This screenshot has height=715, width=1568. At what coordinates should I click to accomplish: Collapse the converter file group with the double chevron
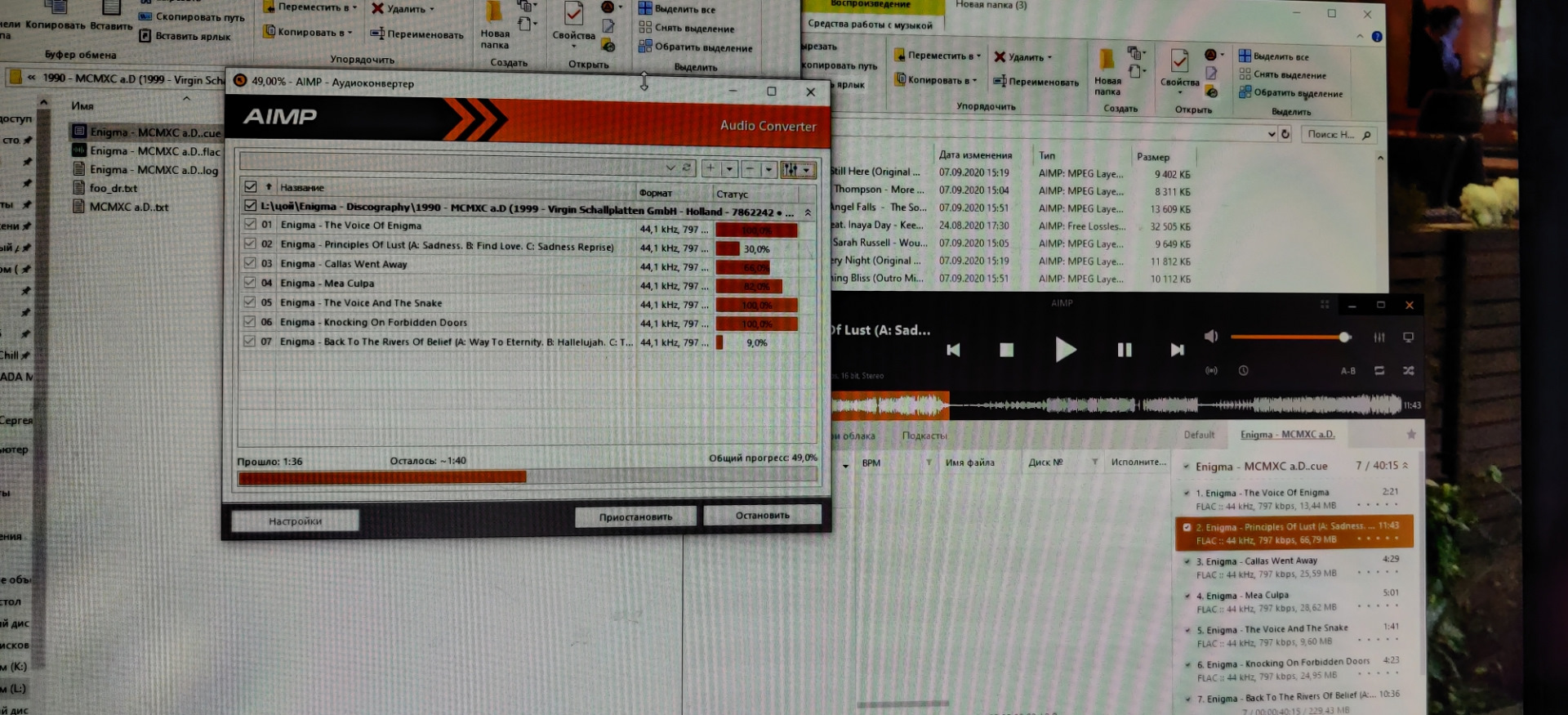(x=808, y=212)
